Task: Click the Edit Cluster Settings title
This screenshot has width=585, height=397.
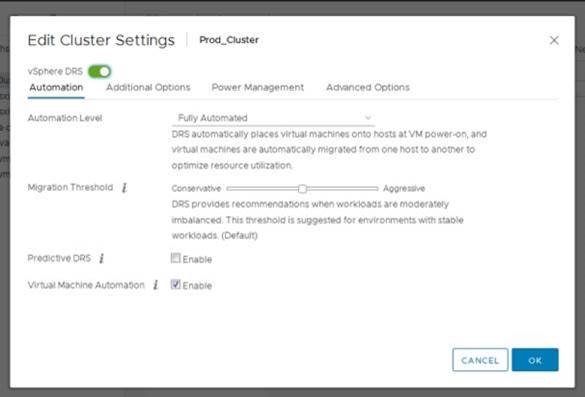Action: [x=101, y=40]
